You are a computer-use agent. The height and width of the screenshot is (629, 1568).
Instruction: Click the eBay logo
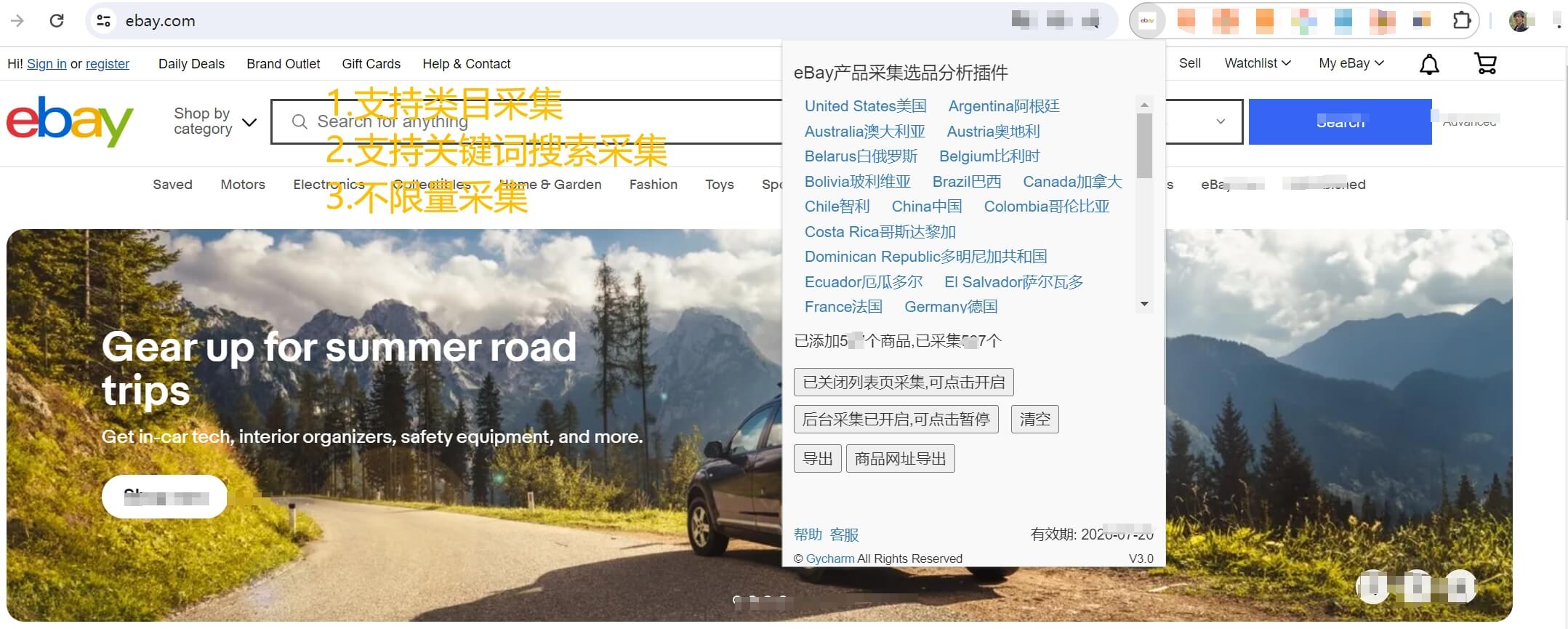pyautogui.click(x=70, y=121)
